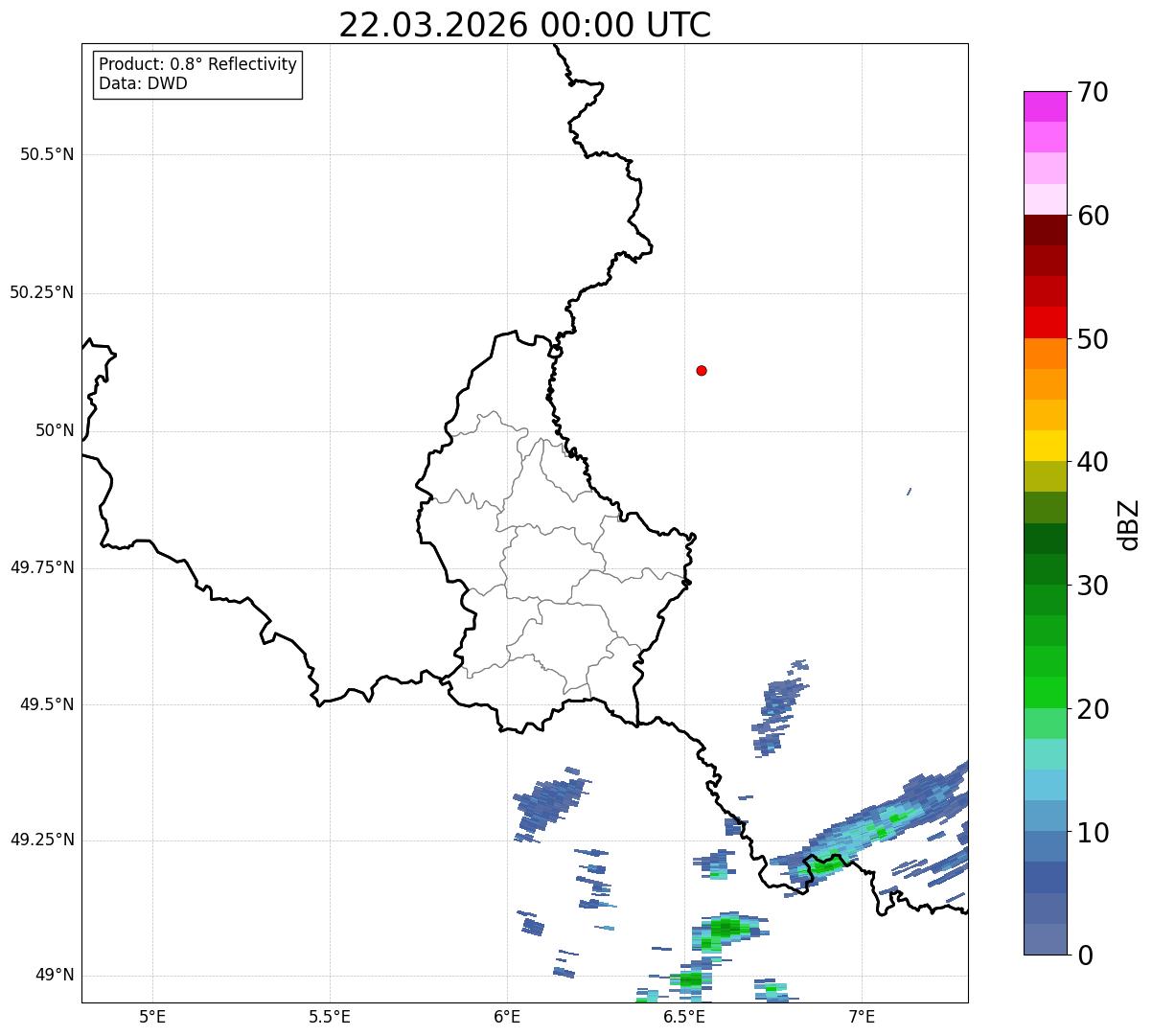Click the 6.5°E longitude label
This screenshot has width=1152, height=1036.
pyautogui.click(x=684, y=1016)
